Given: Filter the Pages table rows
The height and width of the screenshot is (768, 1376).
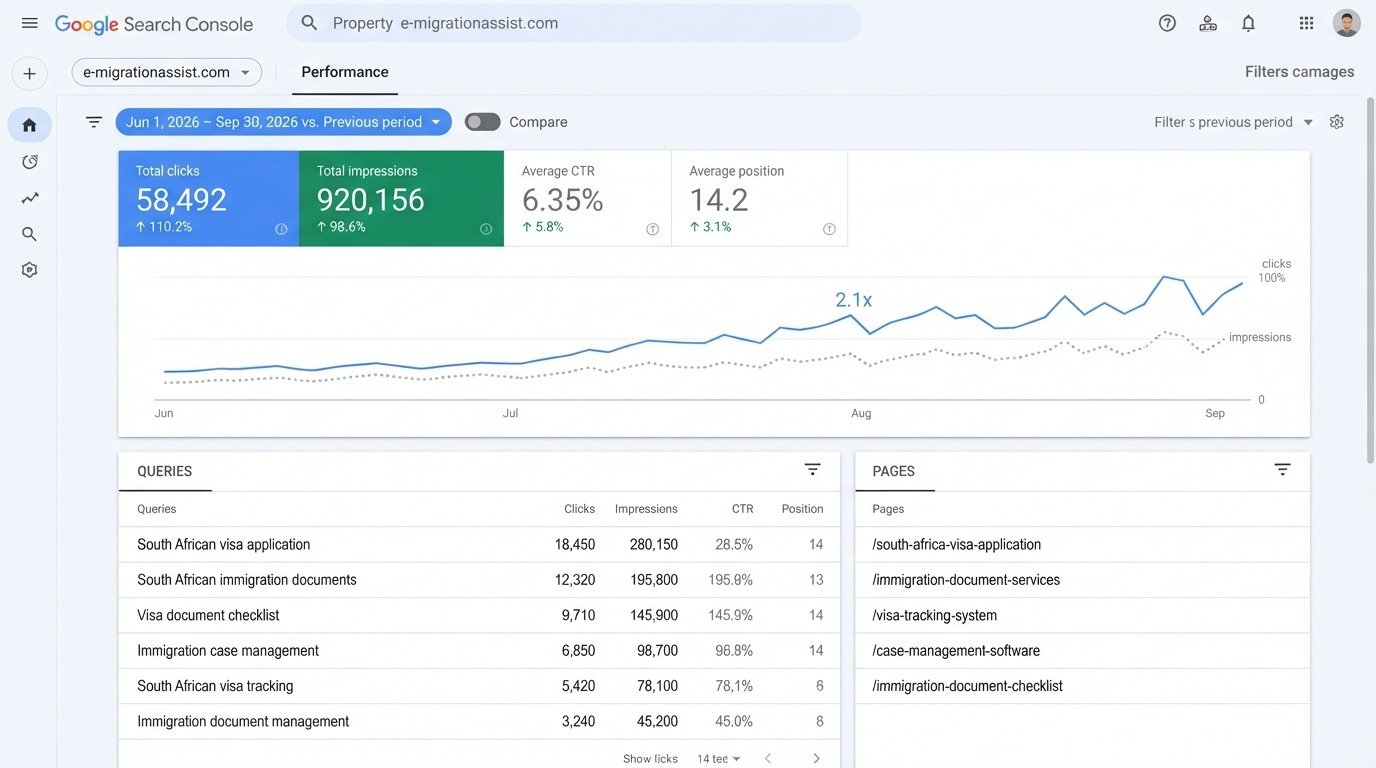Looking at the screenshot, I should click(x=1283, y=470).
